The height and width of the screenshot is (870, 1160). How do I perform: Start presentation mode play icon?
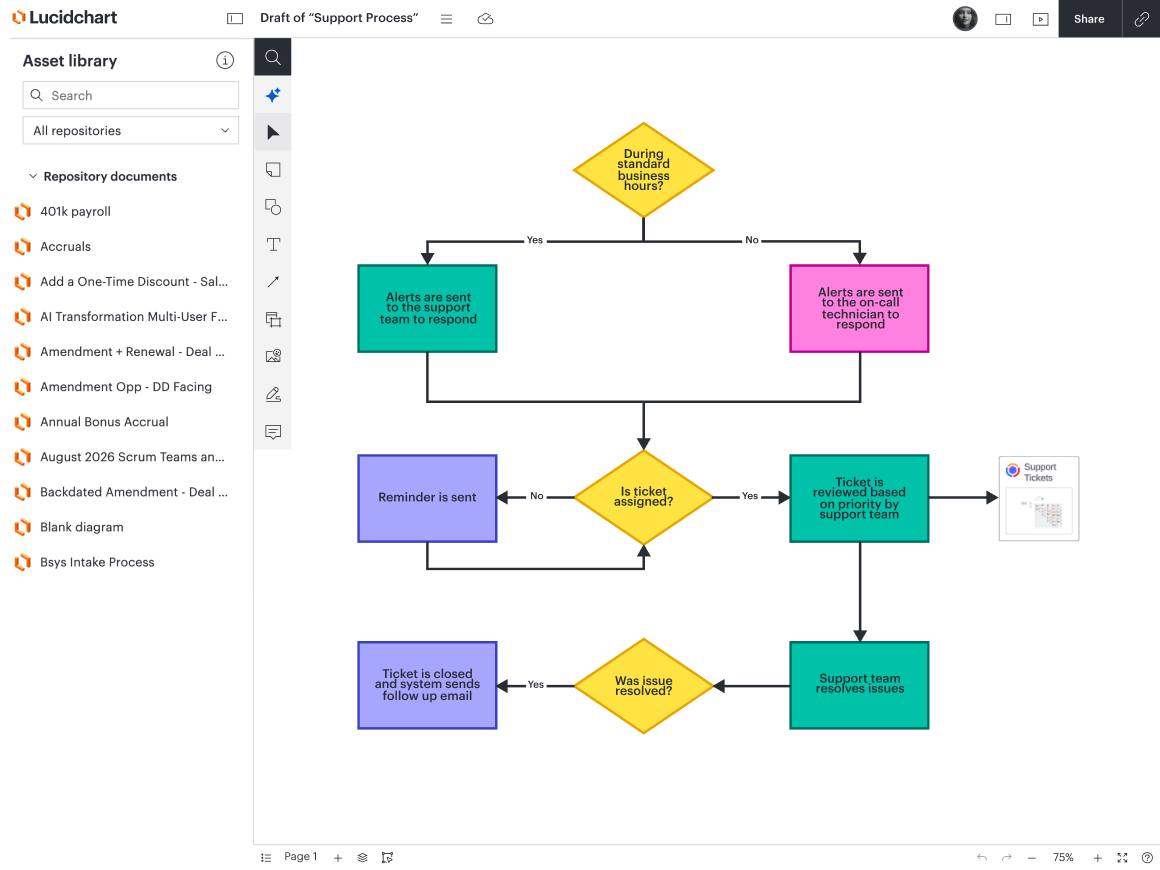(x=1040, y=19)
